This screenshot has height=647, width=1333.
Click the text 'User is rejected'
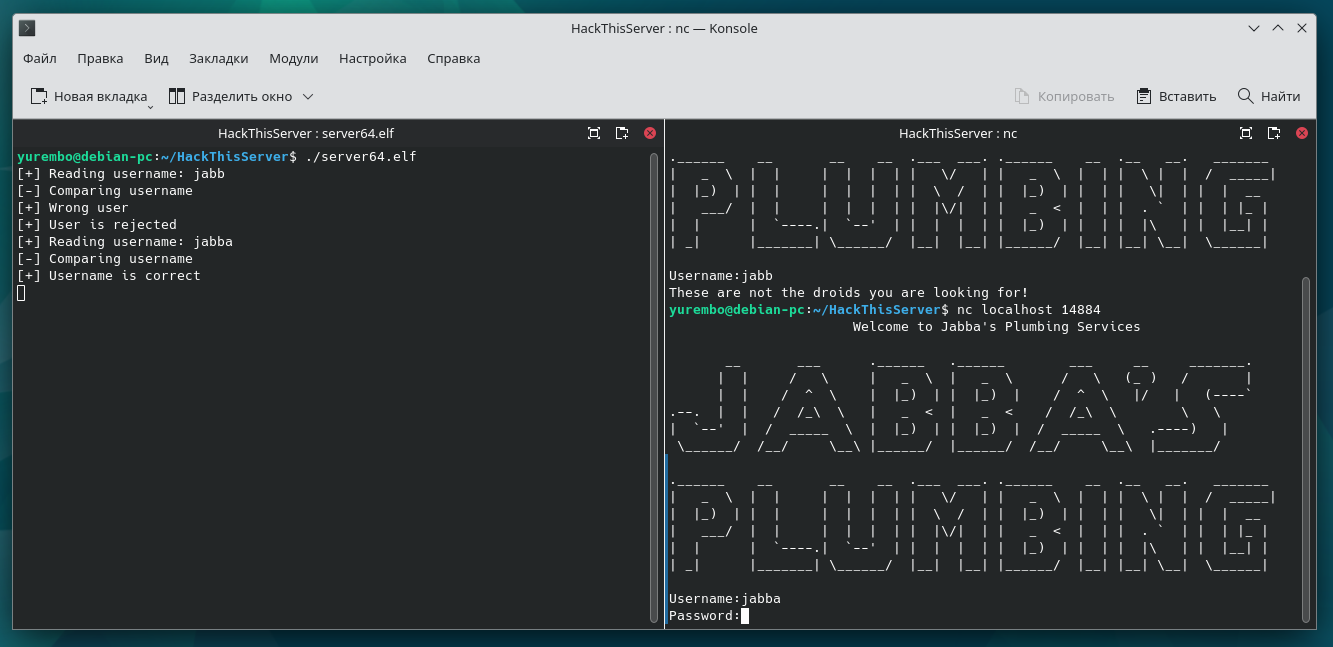[x=112, y=225]
